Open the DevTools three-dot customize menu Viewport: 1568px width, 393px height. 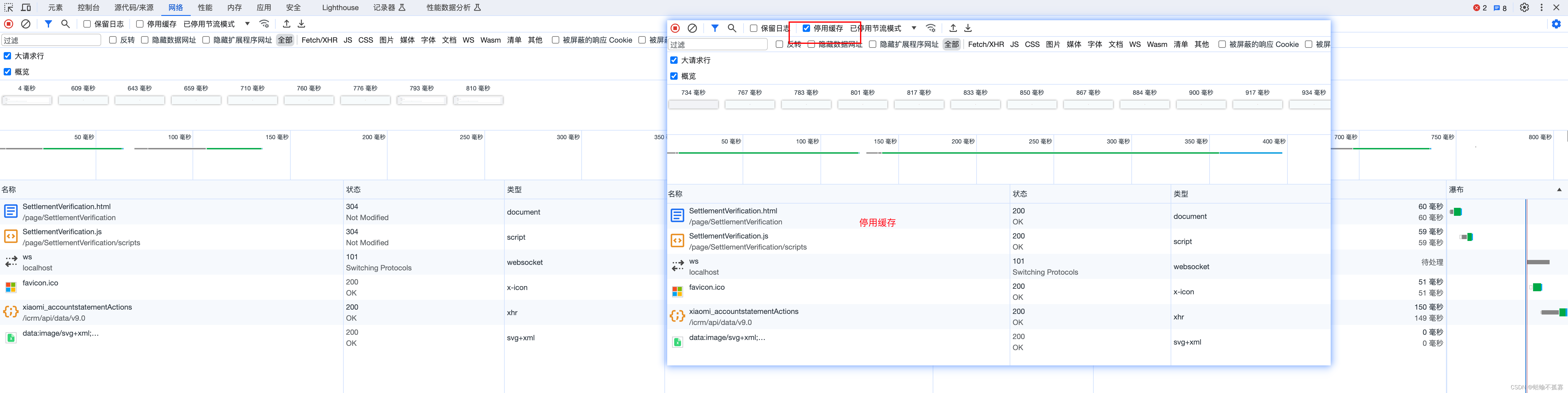pyautogui.click(x=1541, y=7)
